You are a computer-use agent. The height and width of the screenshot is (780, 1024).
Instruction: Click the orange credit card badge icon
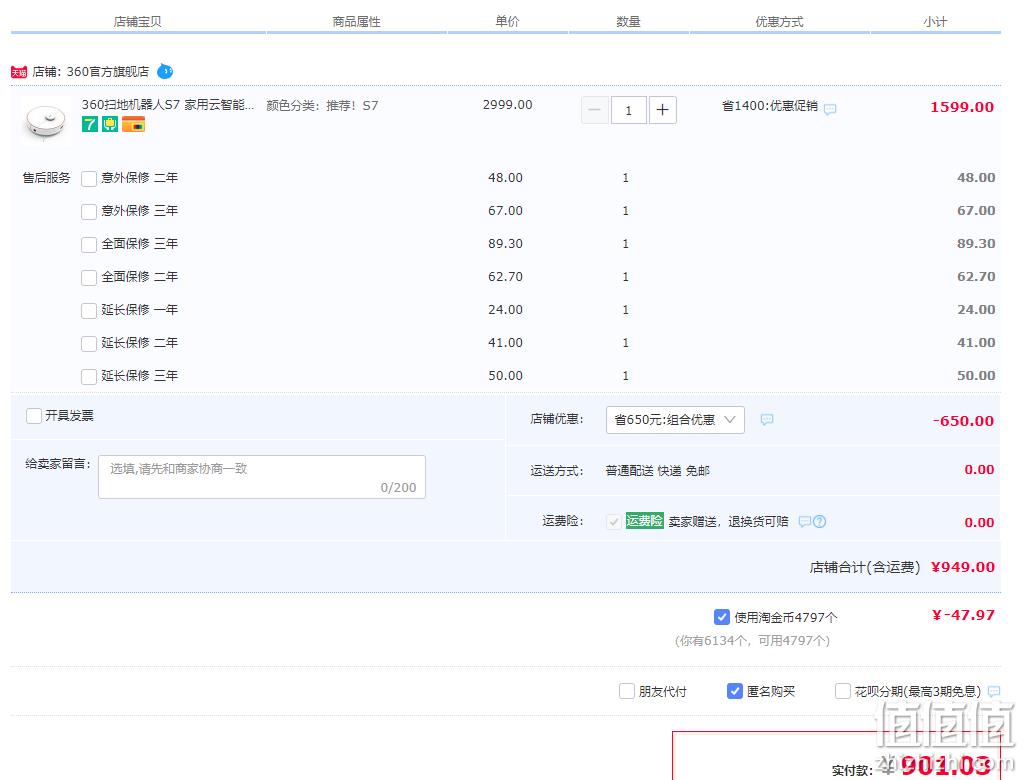pyautogui.click(x=133, y=124)
